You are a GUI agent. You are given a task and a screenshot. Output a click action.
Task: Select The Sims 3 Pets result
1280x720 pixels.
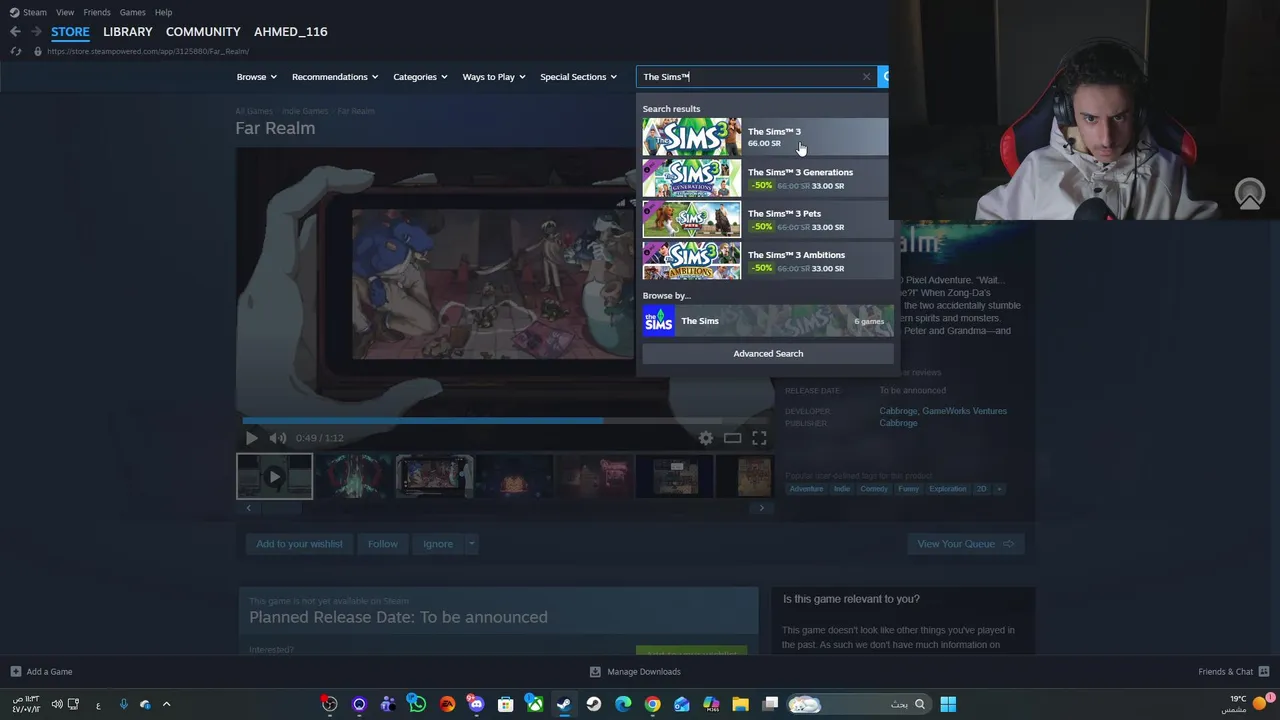point(768,219)
